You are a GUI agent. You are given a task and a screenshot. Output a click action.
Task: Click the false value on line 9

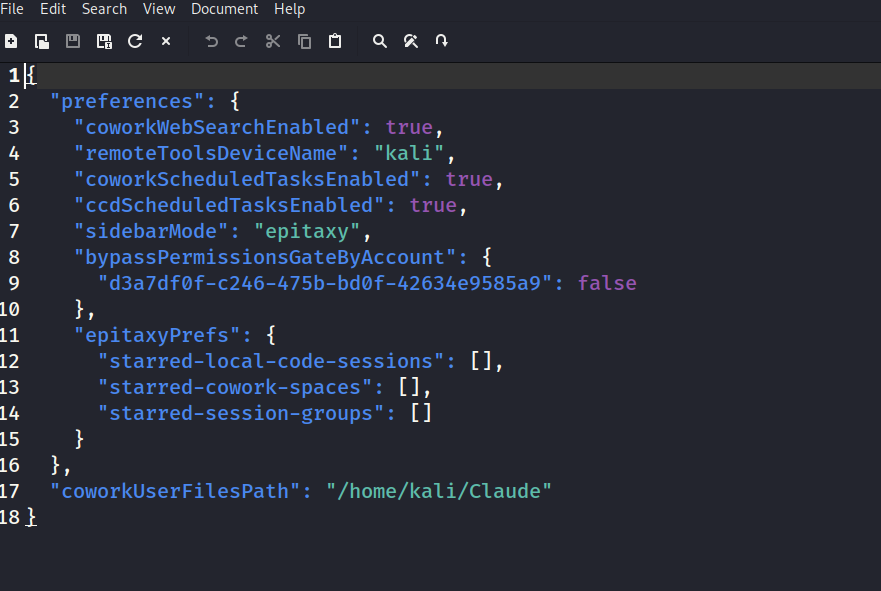(x=607, y=283)
